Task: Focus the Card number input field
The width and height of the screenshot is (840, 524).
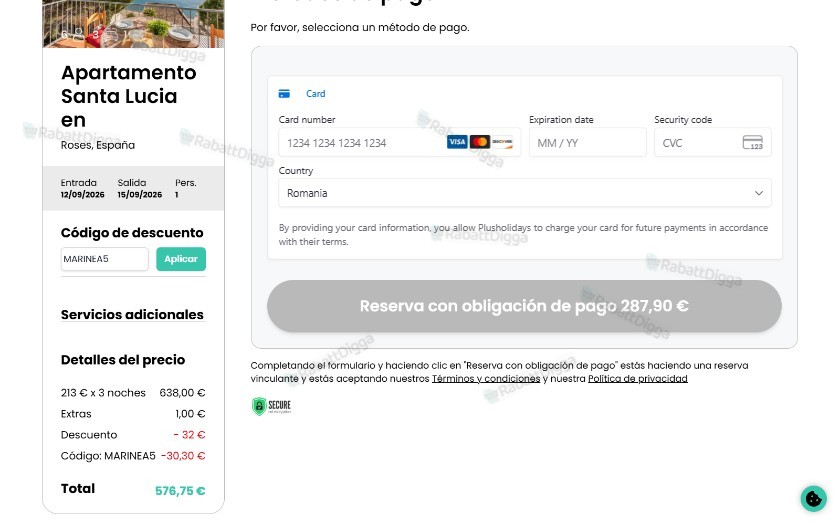Action: 399,143
